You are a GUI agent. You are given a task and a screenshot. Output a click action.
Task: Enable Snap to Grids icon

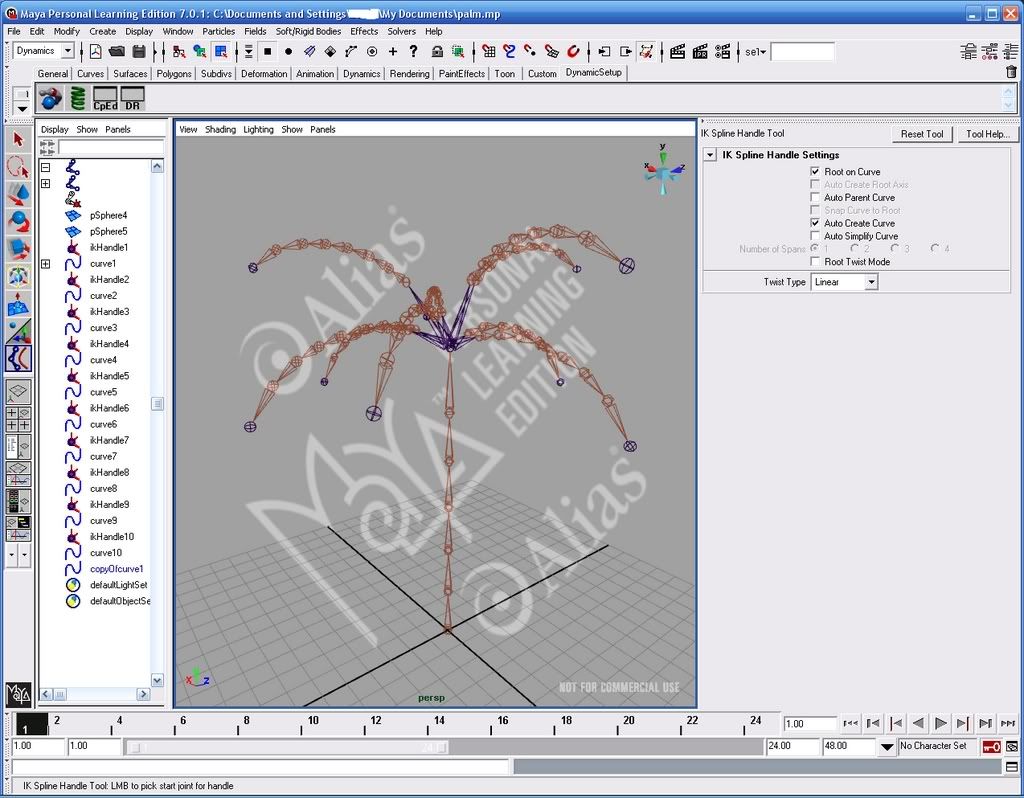coord(489,52)
